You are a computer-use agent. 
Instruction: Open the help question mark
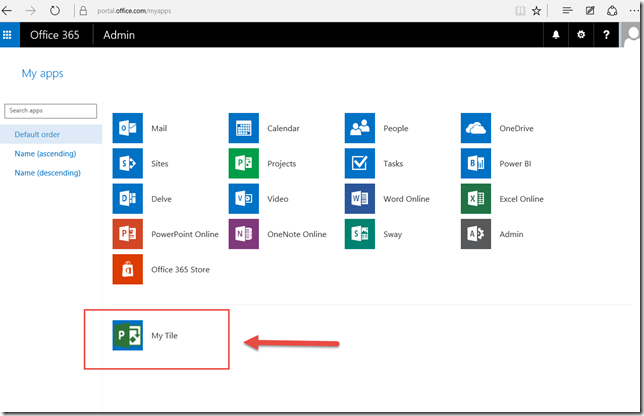pos(606,35)
